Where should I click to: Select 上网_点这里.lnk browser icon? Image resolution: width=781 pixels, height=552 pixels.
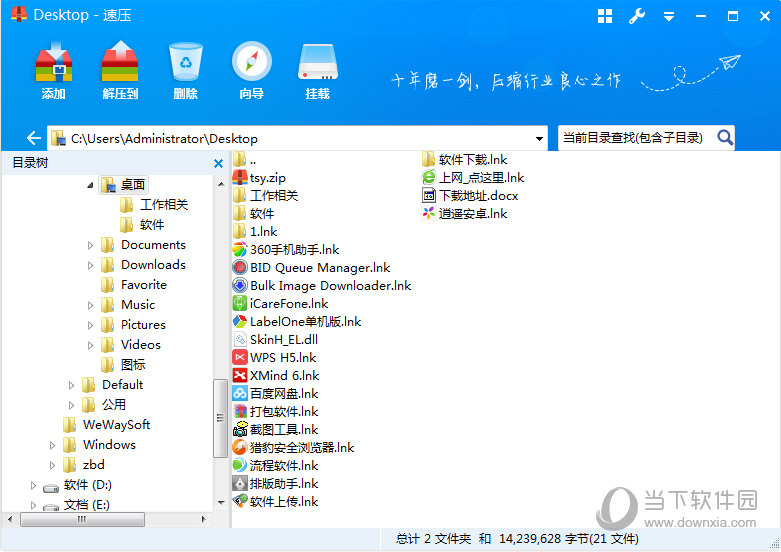(x=428, y=177)
